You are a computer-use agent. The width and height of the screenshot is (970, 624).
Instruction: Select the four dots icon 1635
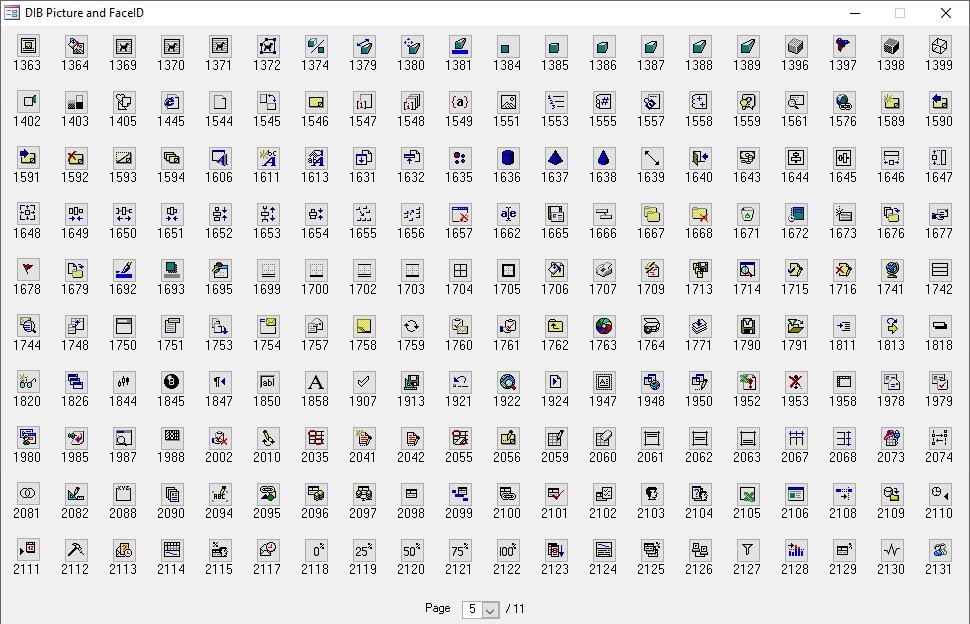pyautogui.click(x=459, y=158)
